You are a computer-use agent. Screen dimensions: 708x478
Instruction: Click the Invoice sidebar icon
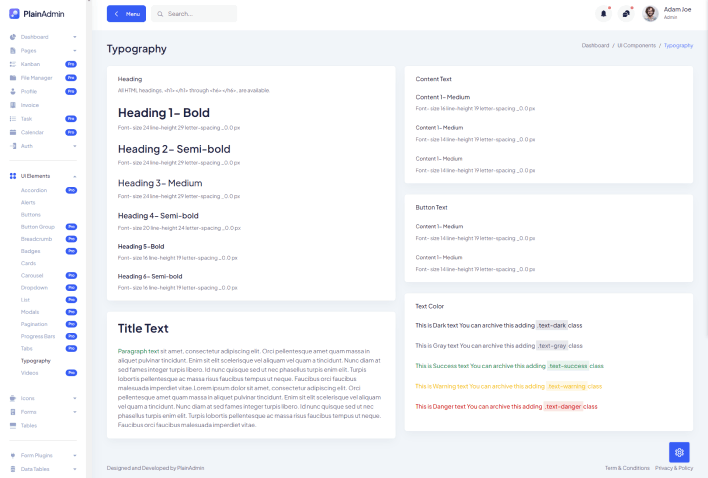(x=13, y=105)
